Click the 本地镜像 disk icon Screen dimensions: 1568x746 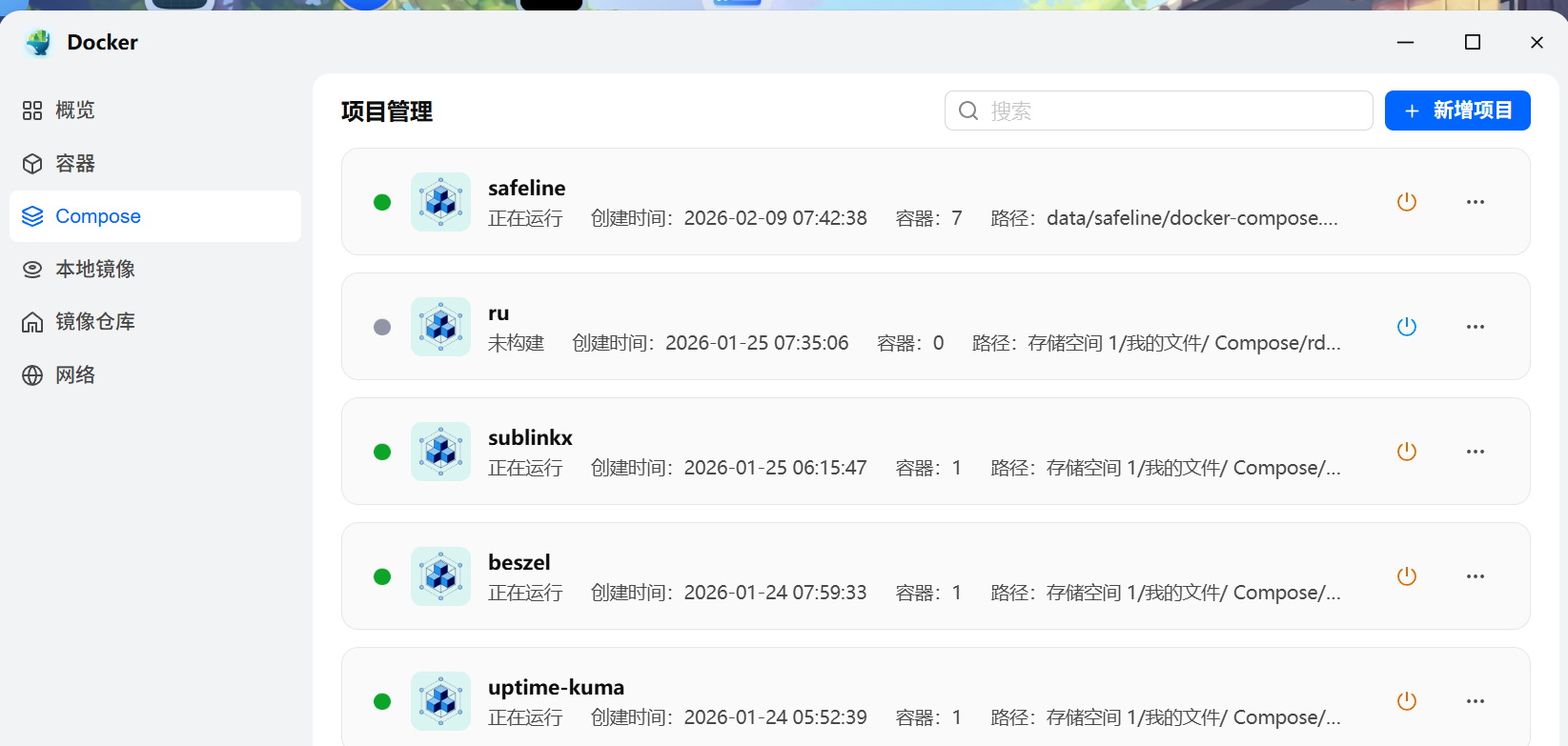coord(32,270)
